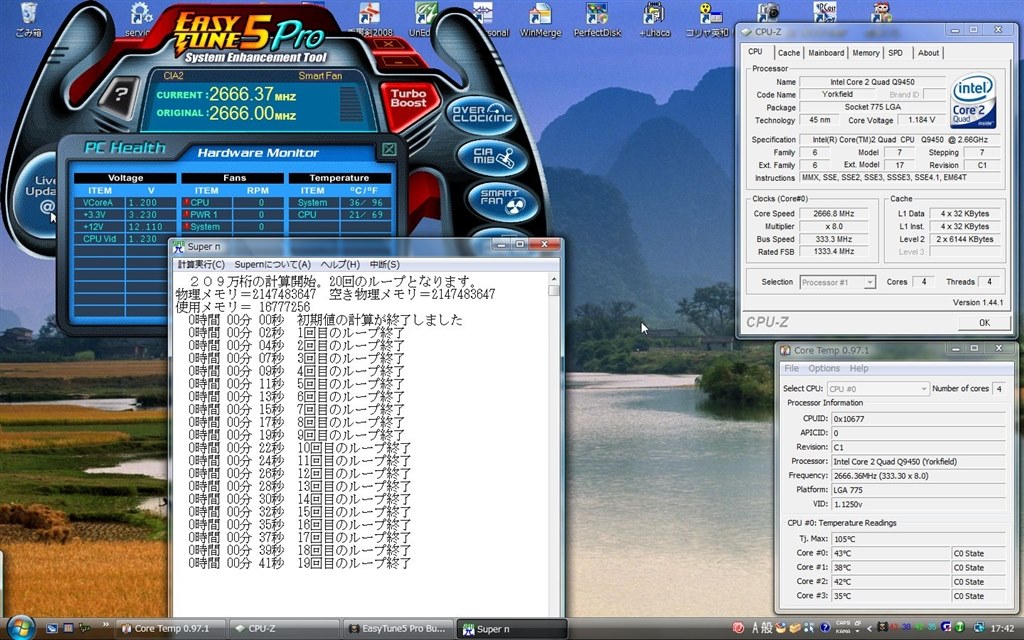Click the red tray icon left of the IME
Screen dimensions: 1024x640
pyautogui.click(x=738, y=628)
